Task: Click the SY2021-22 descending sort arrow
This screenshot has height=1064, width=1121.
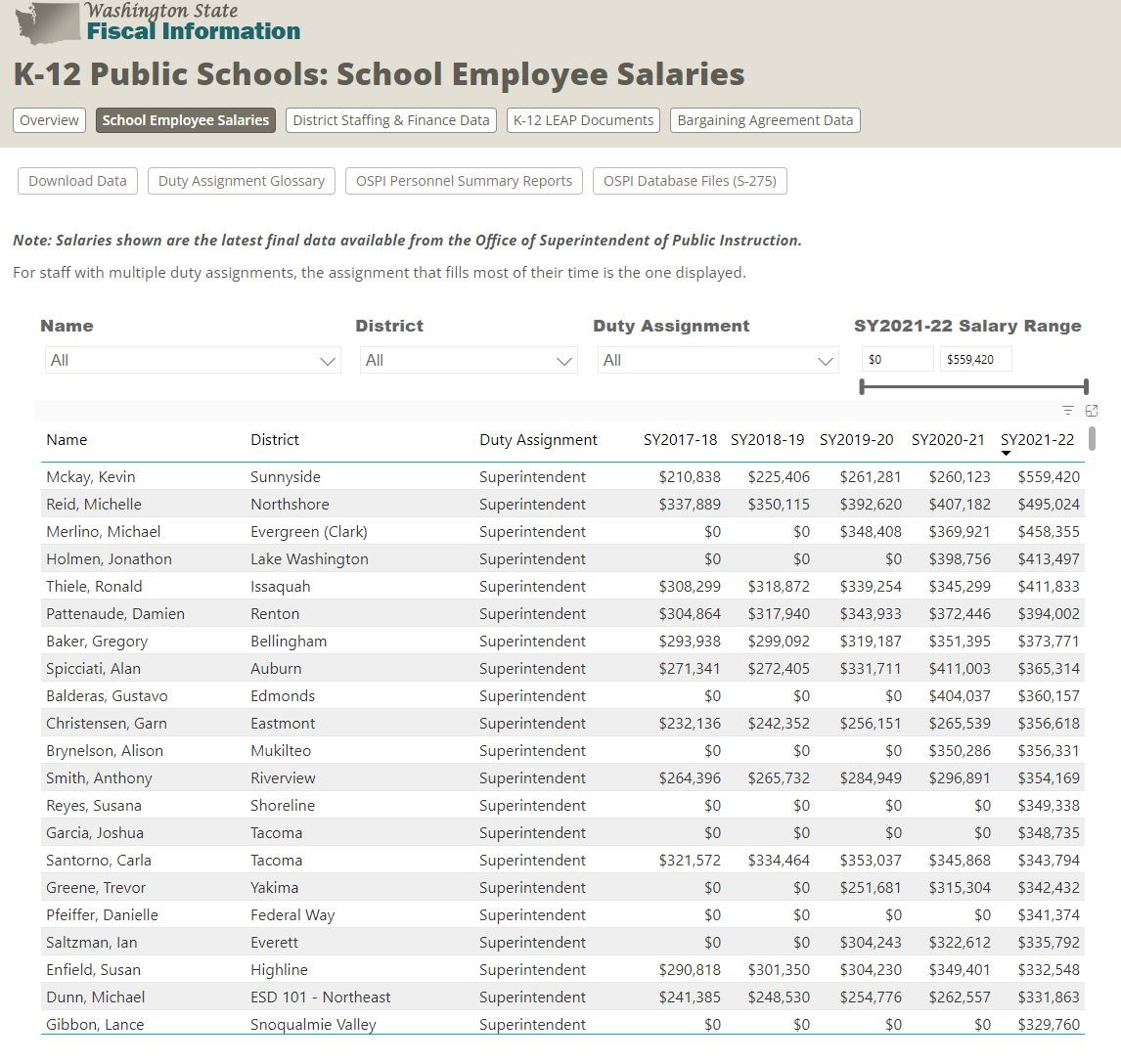Action: click(x=1007, y=453)
